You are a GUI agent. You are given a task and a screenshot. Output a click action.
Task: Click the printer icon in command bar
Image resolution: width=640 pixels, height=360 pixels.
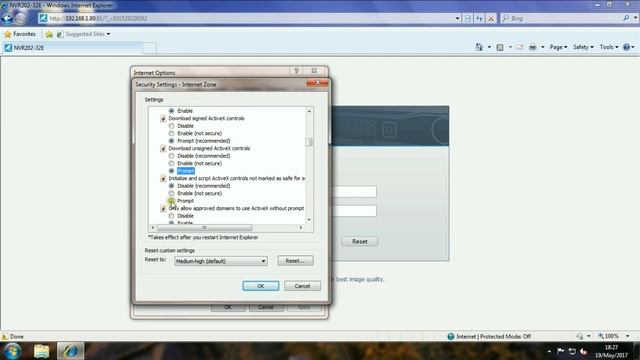[533, 47]
